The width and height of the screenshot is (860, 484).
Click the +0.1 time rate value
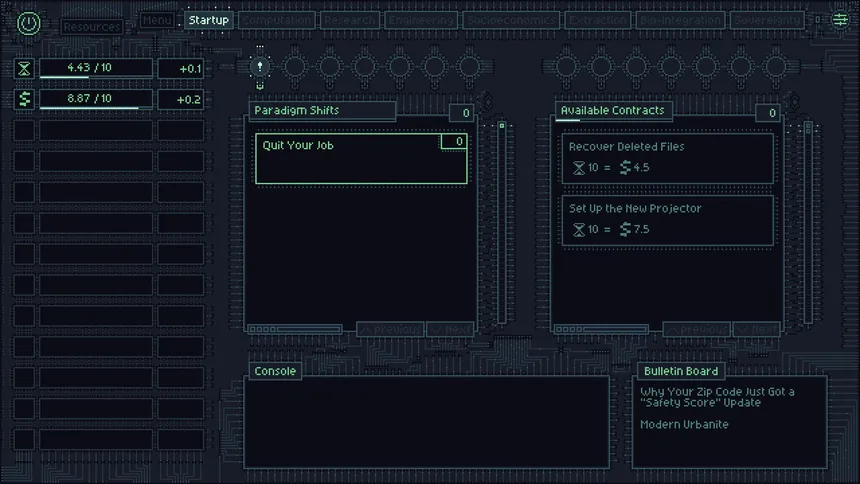coord(181,69)
